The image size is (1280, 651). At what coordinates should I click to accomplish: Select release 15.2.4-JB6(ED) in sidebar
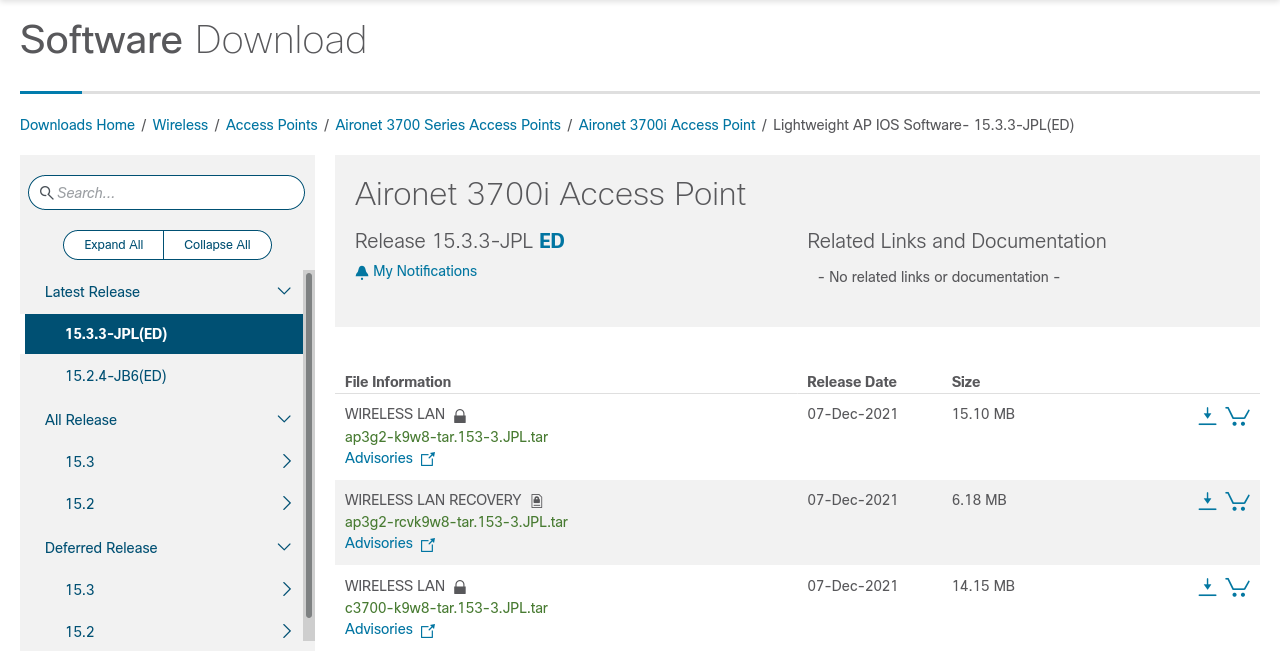[116, 376]
